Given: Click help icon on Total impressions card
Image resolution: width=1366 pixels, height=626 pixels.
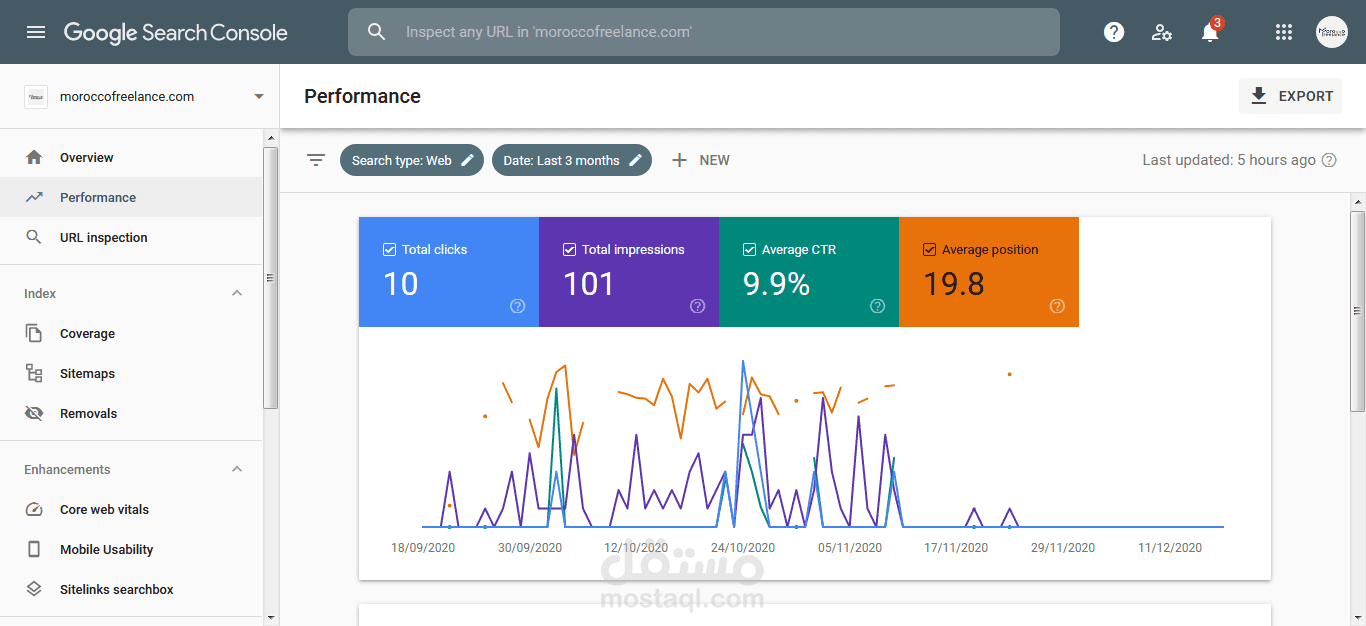Looking at the screenshot, I should pos(698,306).
